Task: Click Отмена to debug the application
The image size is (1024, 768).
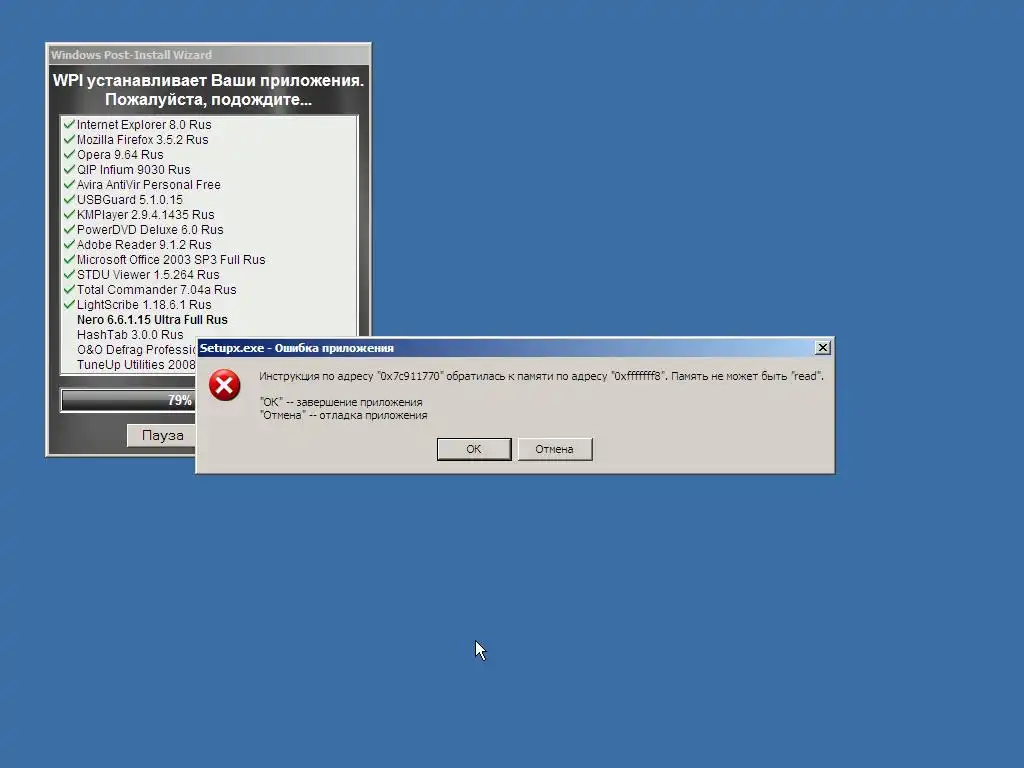Action: (x=554, y=449)
